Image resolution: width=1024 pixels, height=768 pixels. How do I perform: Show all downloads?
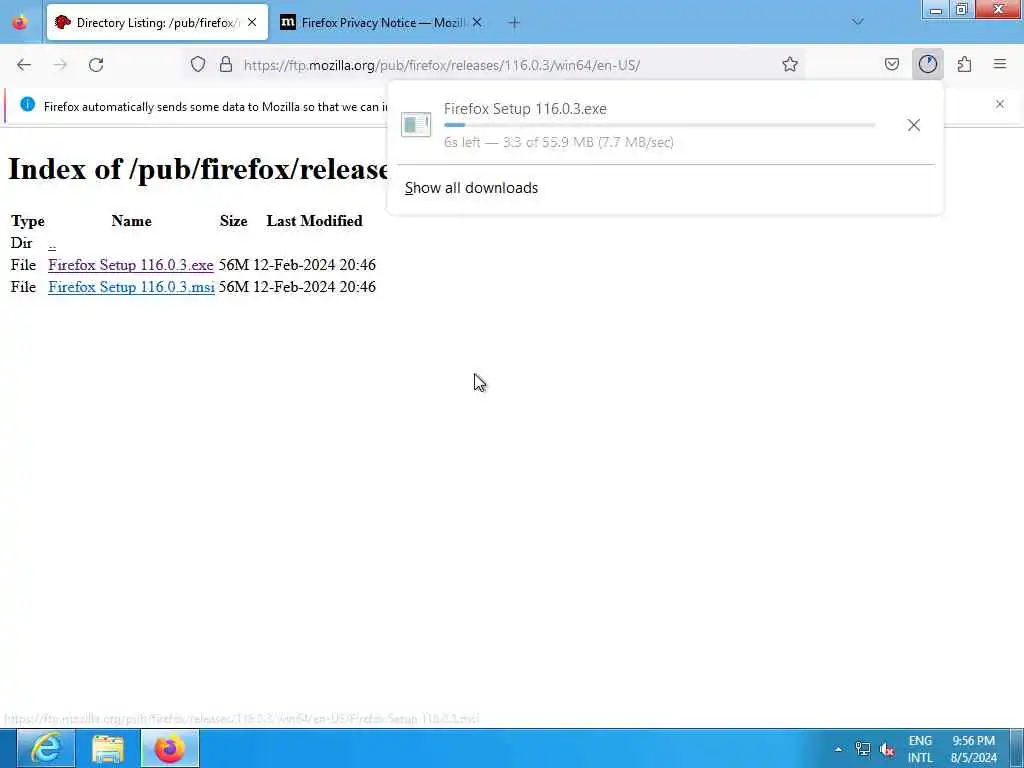point(472,188)
